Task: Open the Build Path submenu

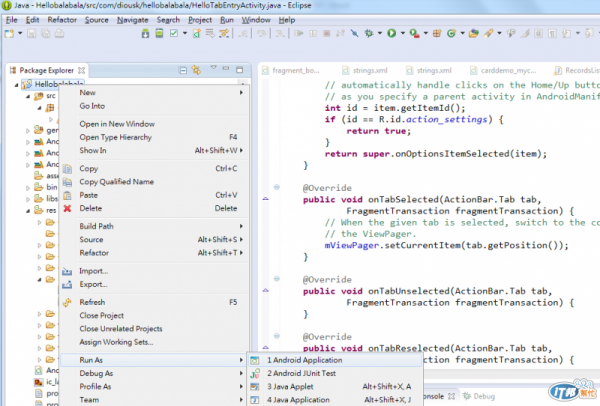Action: click(x=155, y=226)
